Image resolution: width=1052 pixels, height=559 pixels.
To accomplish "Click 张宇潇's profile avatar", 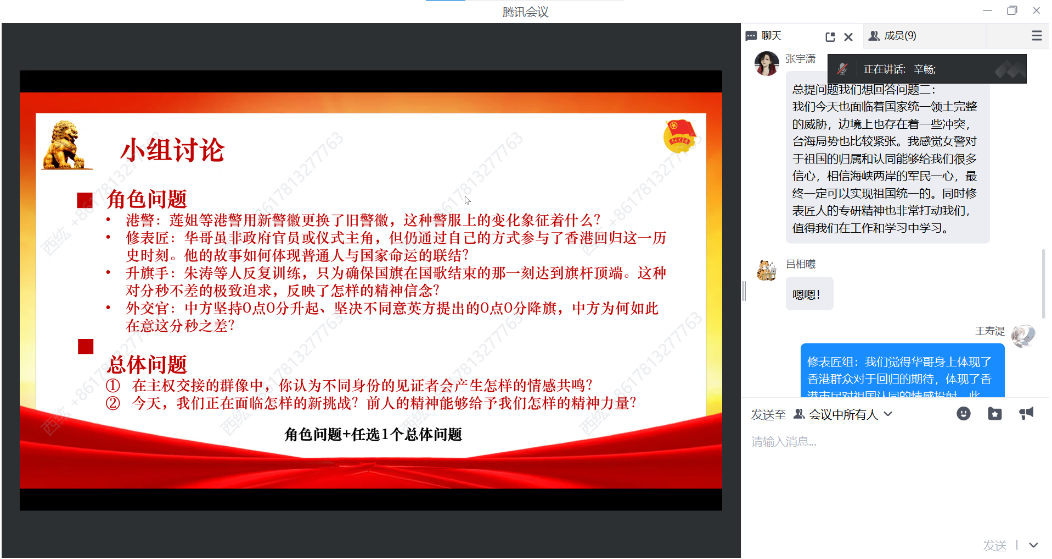I will 766,64.
